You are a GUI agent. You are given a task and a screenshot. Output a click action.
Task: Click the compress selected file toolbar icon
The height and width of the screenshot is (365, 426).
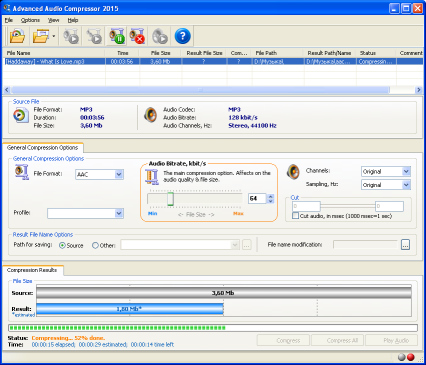pos(71,36)
